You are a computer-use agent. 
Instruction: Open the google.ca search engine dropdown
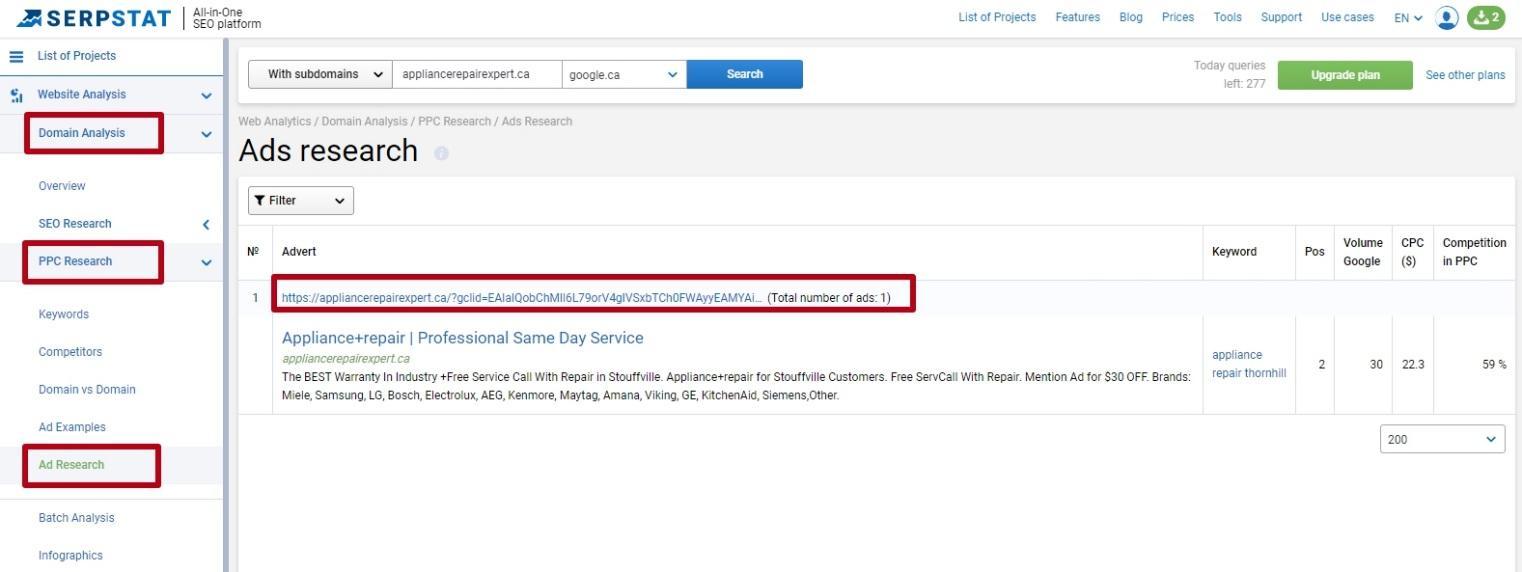pyautogui.click(x=624, y=75)
